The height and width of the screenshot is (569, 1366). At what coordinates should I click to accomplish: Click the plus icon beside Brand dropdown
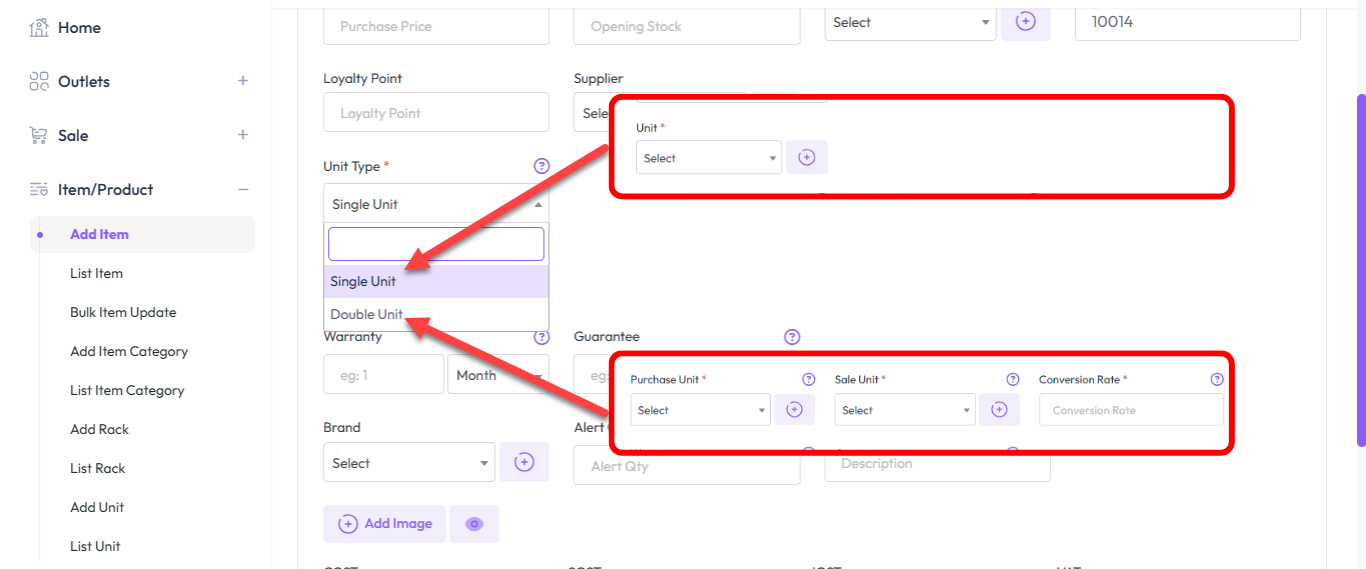click(524, 463)
